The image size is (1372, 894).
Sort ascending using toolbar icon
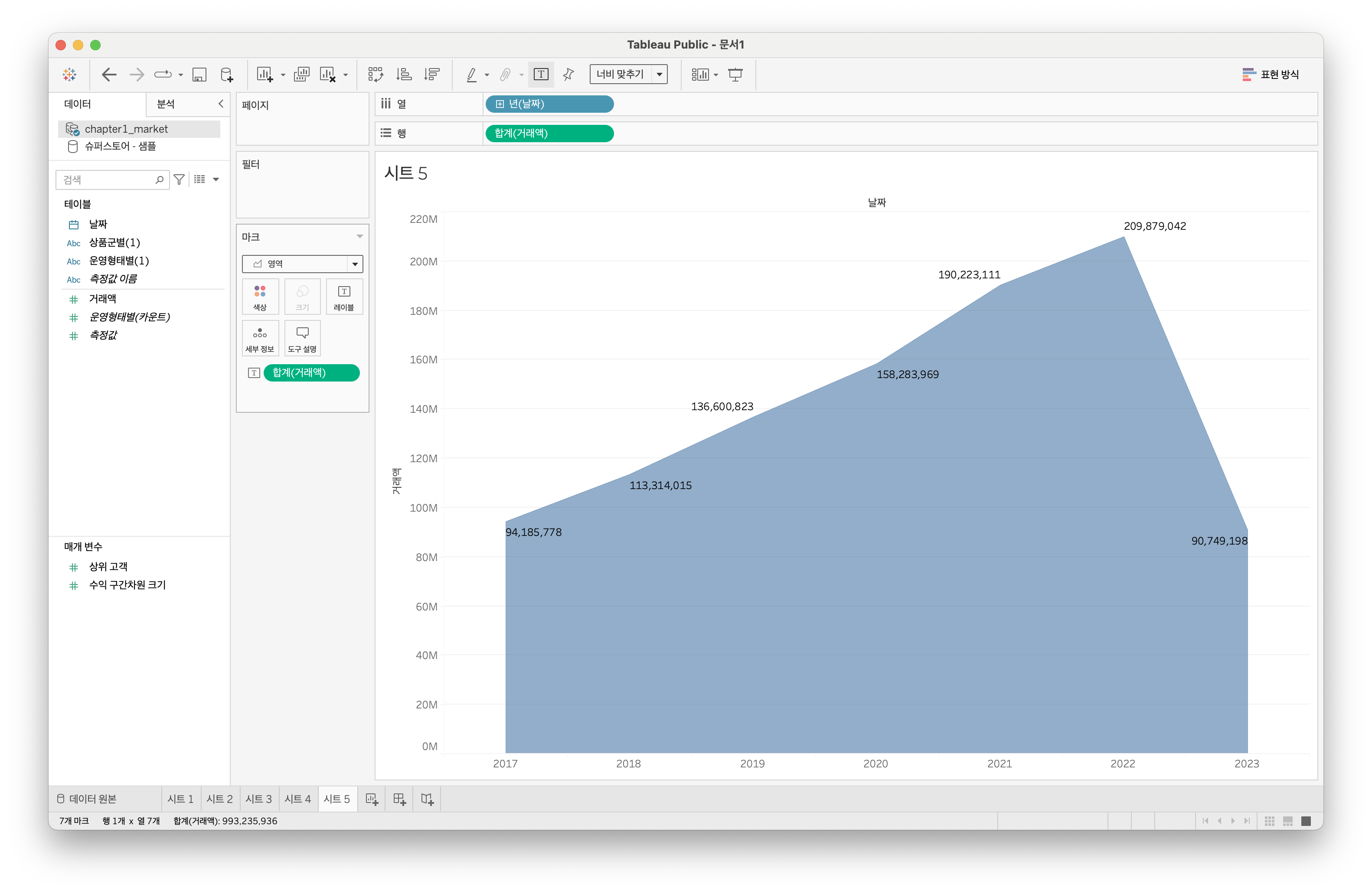tap(404, 75)
